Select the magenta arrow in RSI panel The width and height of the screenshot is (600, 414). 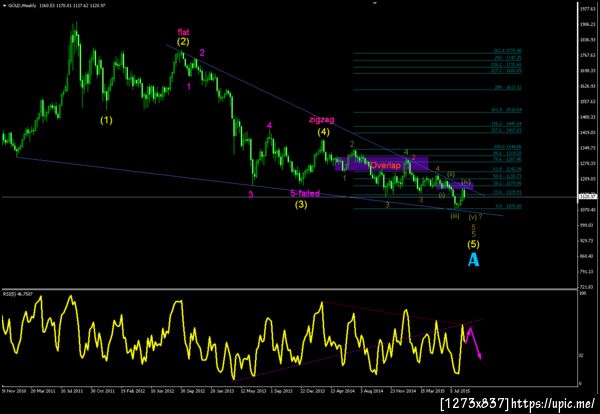[474, 343]
